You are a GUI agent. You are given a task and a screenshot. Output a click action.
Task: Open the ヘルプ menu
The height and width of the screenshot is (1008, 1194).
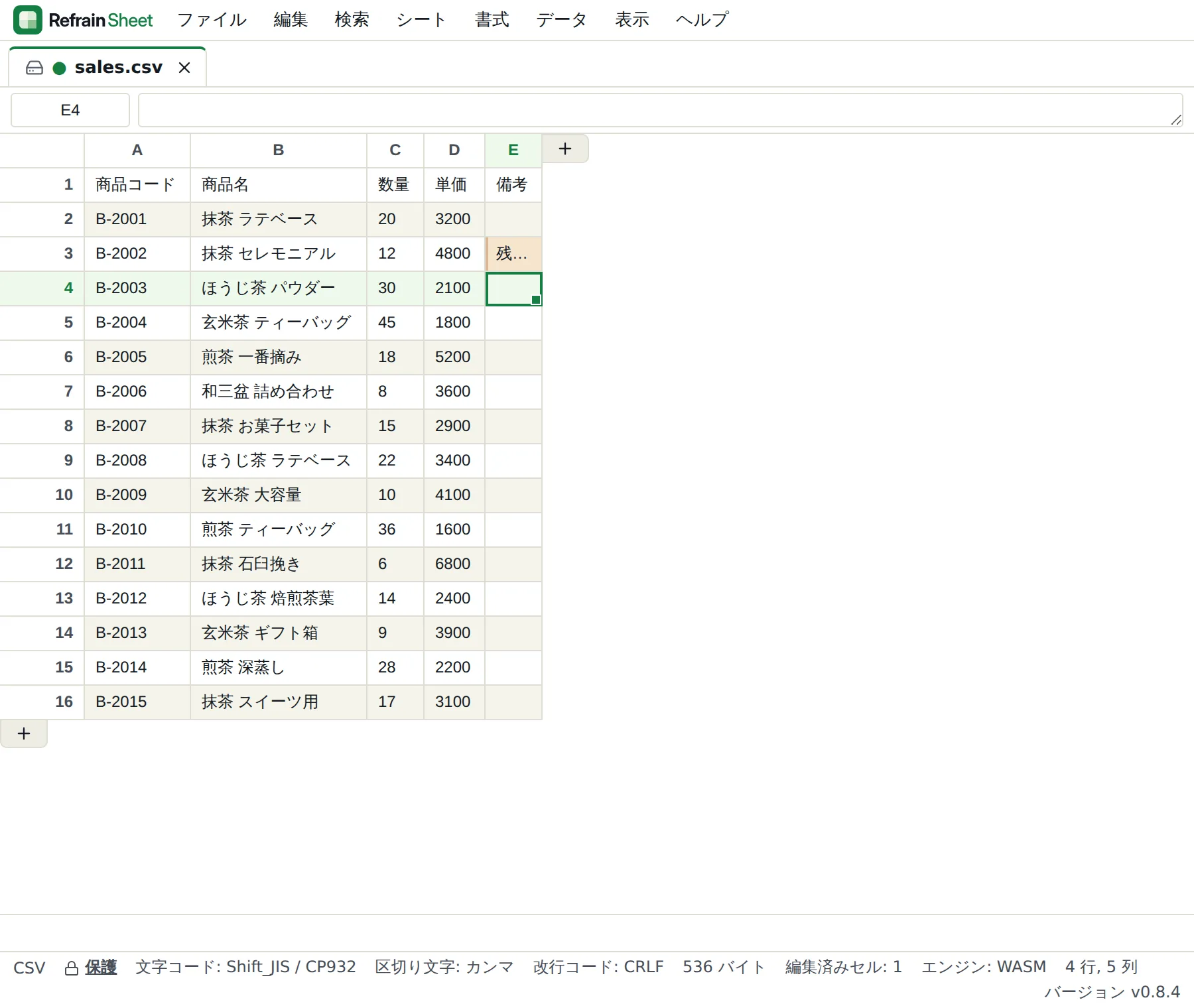coord(702,20)
